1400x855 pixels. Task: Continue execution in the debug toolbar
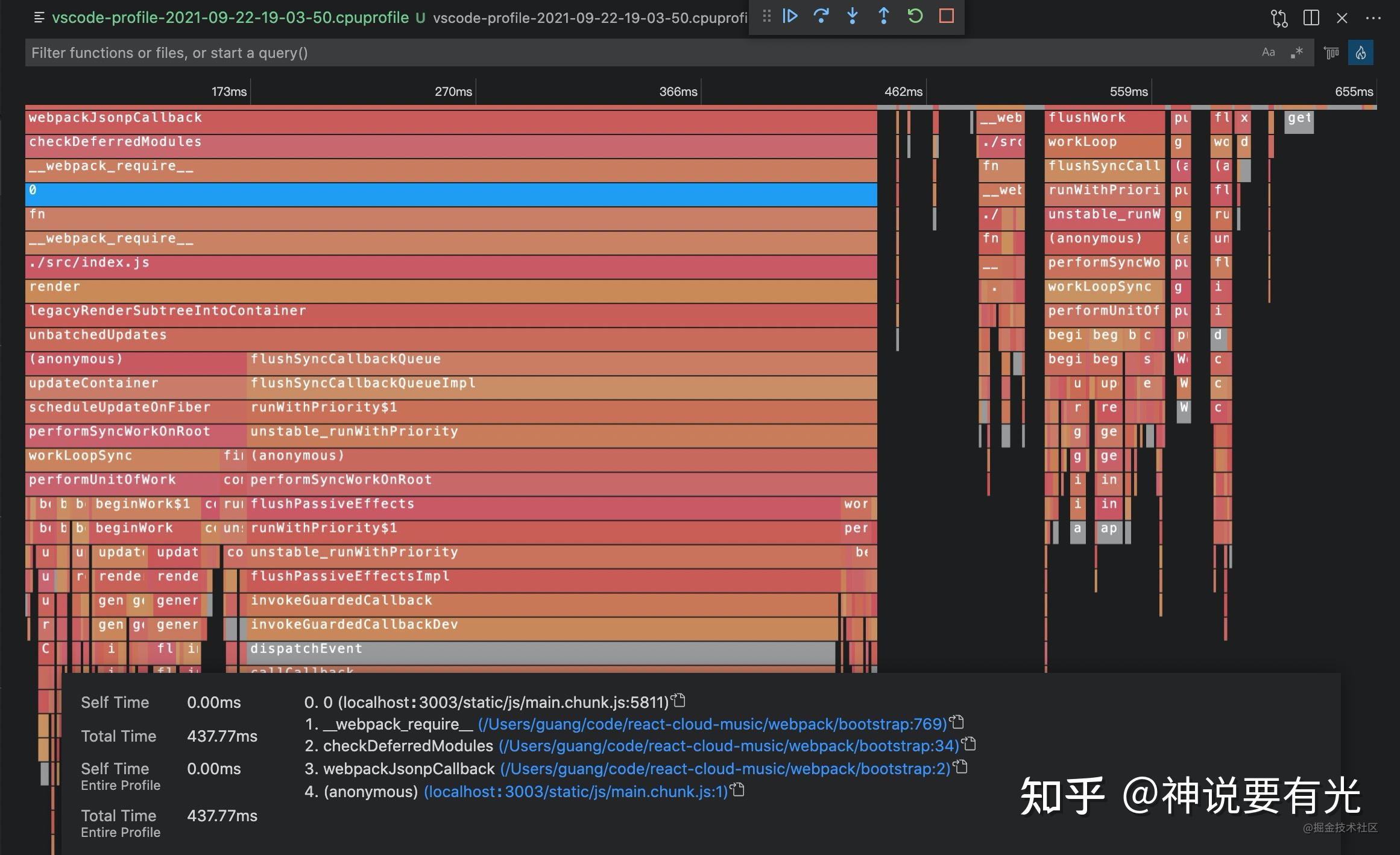[790, 16]
